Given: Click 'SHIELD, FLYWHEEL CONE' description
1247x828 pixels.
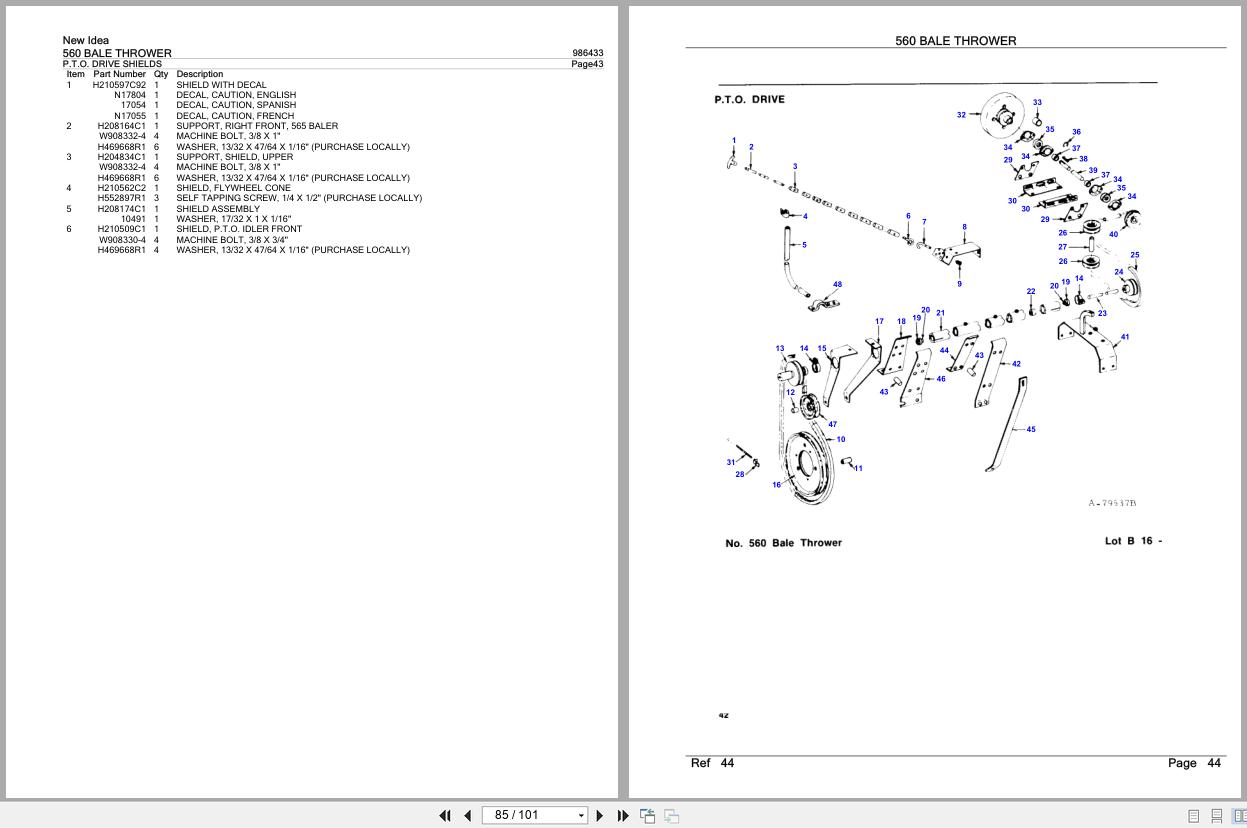Looking at the screenshot, I should pyautogui.click(x=234, y=188).
